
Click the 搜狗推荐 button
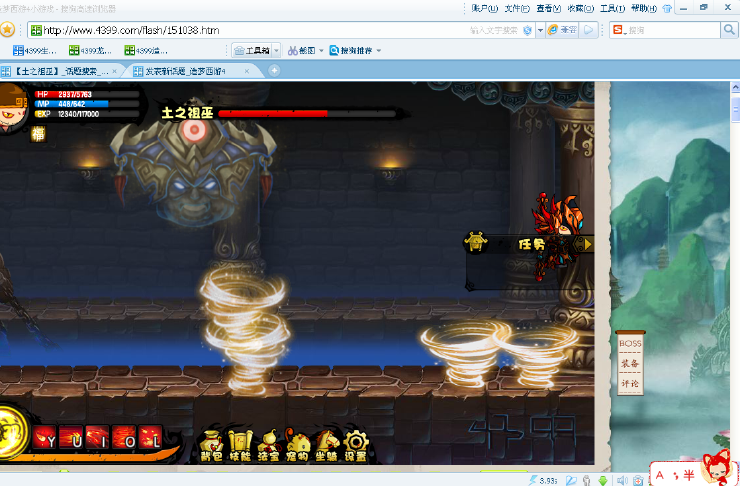click(x=352, y=50)
